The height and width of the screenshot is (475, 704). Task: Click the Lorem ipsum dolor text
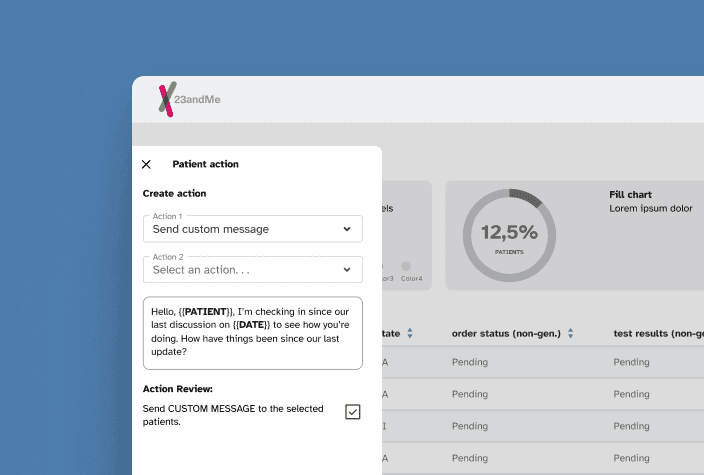click(651, 208)
